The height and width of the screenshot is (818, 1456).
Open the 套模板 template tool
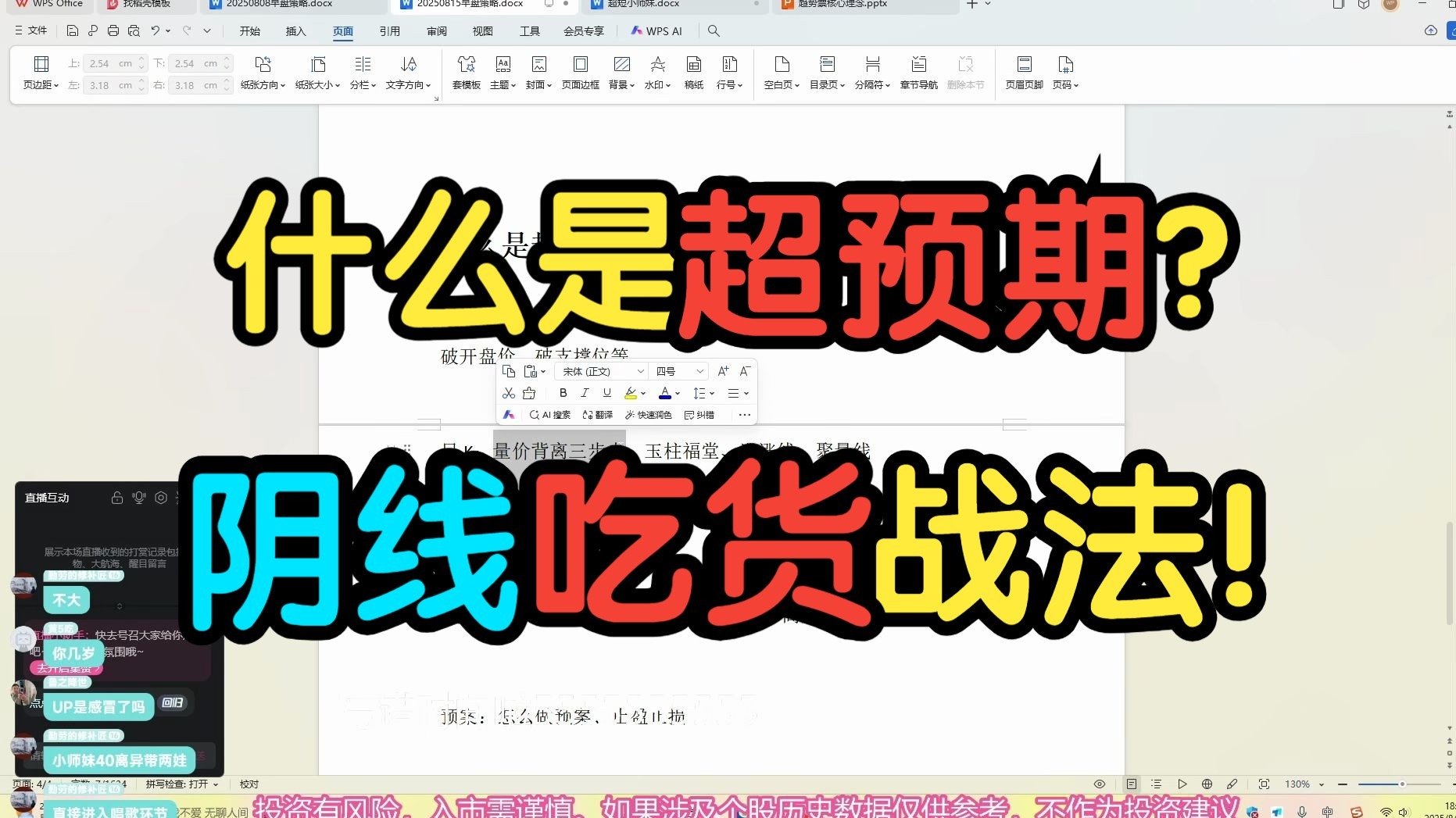pyautogui.click(x=467, y=73)
